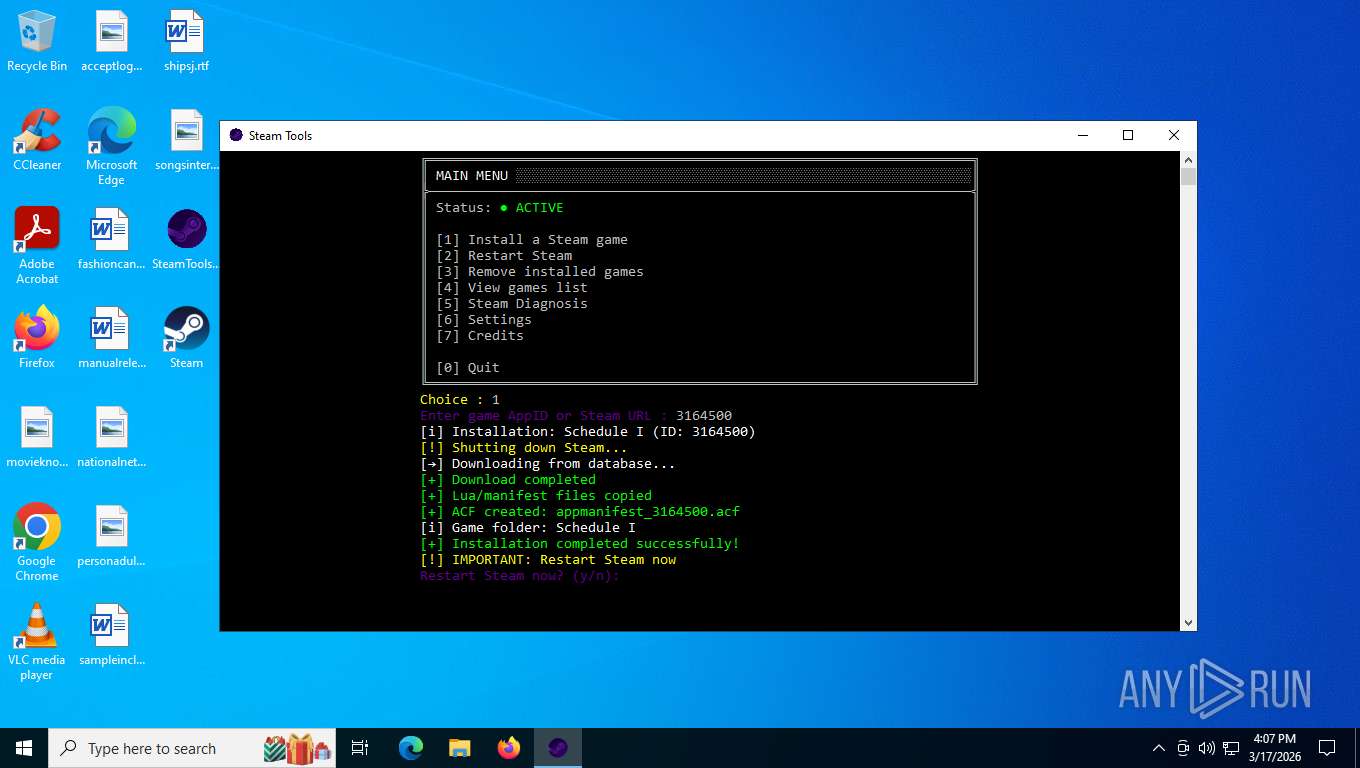Launch VLC media player from desktop
Viewport: 1360px width, 768px height.
(x=37, y=643)
